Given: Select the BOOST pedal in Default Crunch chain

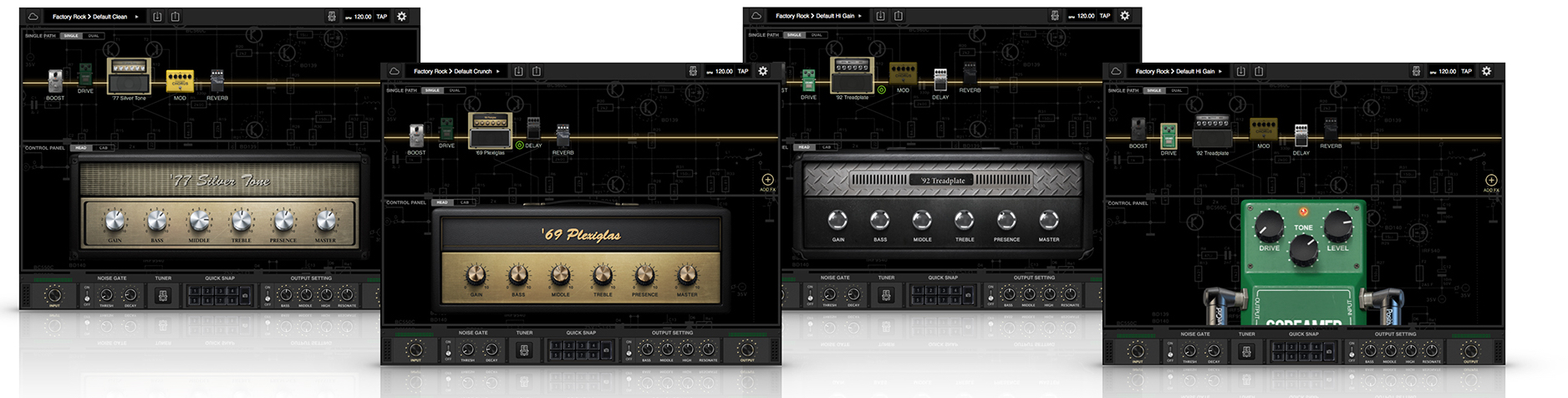Looking at the screenshot, I should (x=416, y=135).
